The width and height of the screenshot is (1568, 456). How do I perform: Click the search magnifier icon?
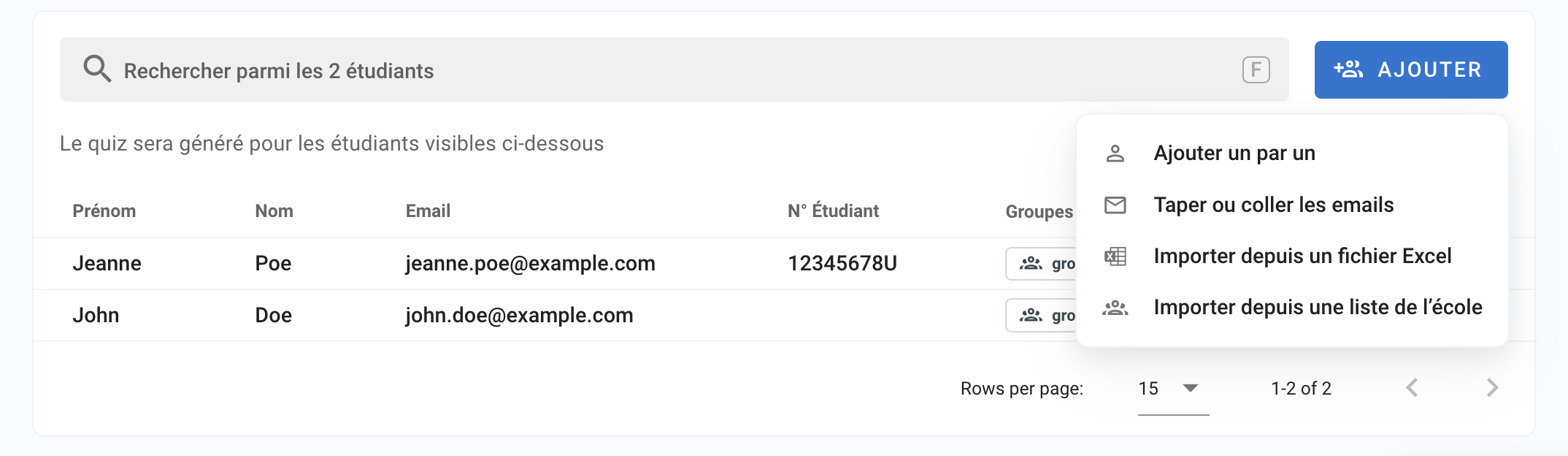[97, 69]
